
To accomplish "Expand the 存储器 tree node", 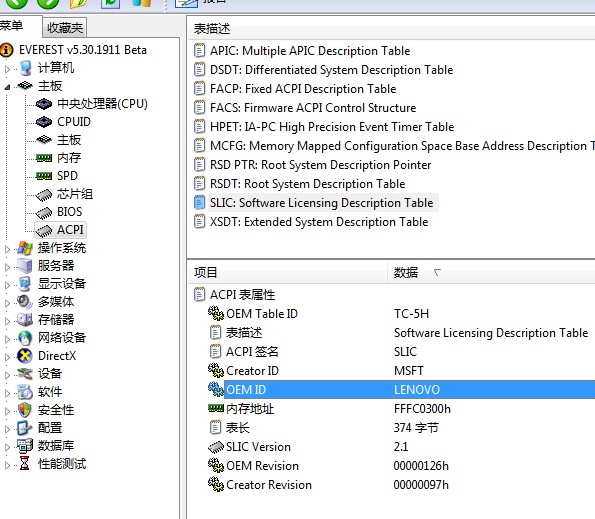I will coord(7,321).
